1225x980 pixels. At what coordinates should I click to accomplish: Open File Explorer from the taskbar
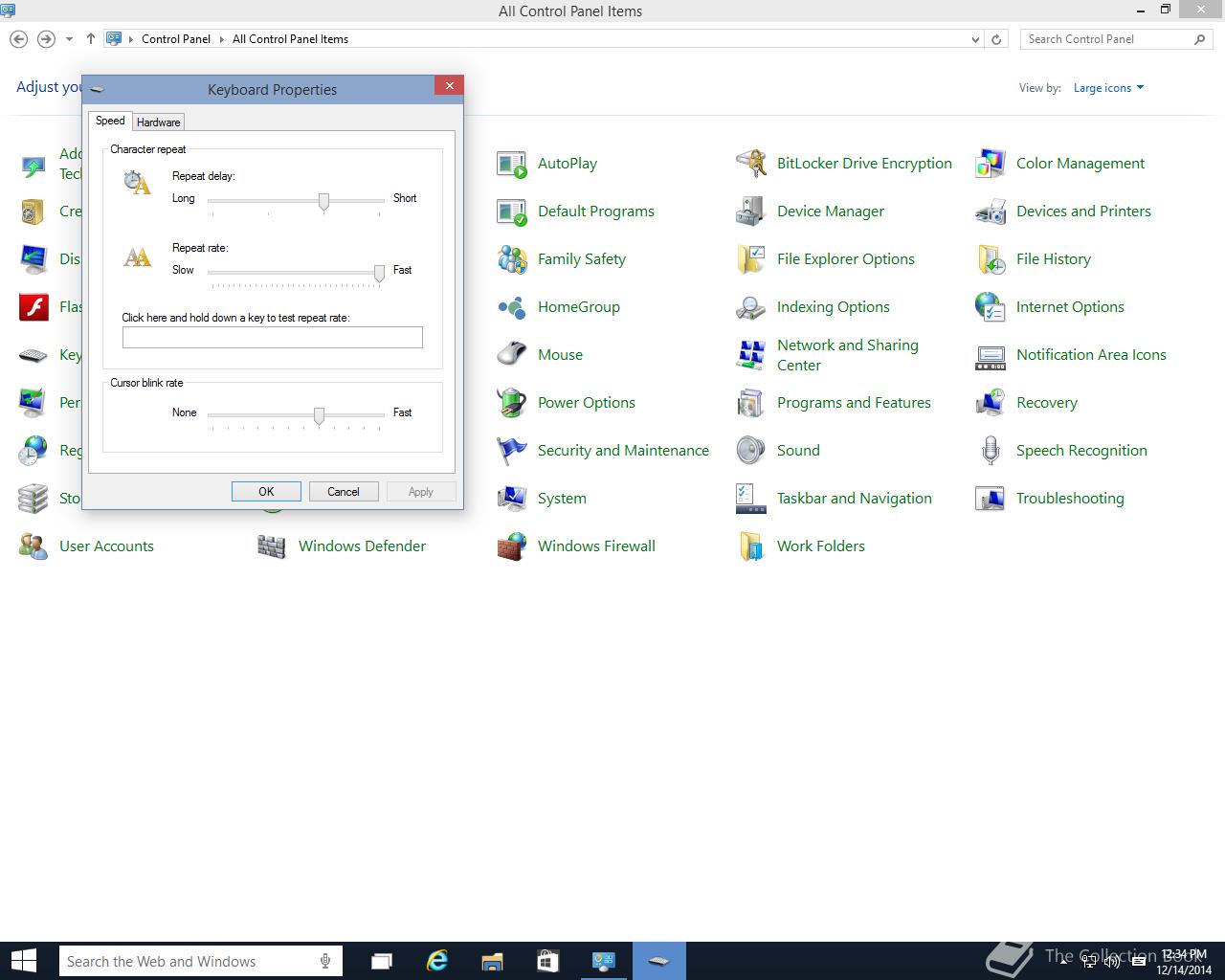tap(492, 961)
